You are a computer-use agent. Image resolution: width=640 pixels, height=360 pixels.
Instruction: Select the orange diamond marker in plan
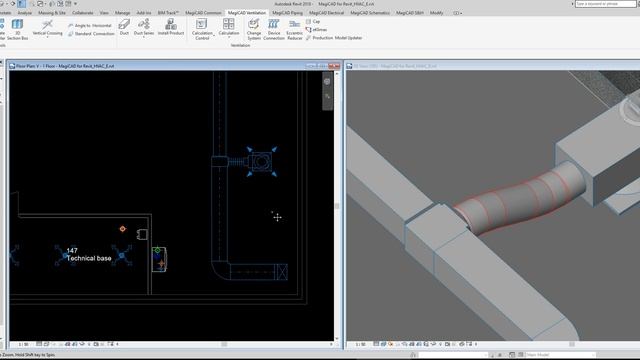122,229
